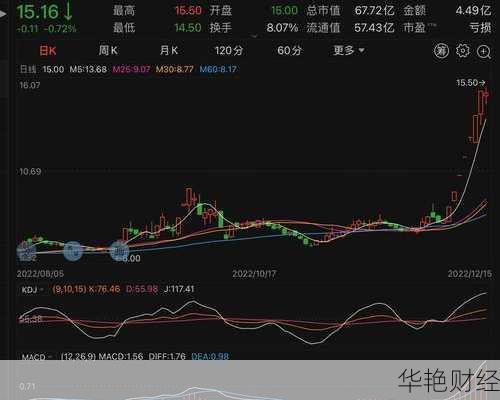The image size is (500, 400).
Task: Click the DEA:0.98 value
Action: 210,356
